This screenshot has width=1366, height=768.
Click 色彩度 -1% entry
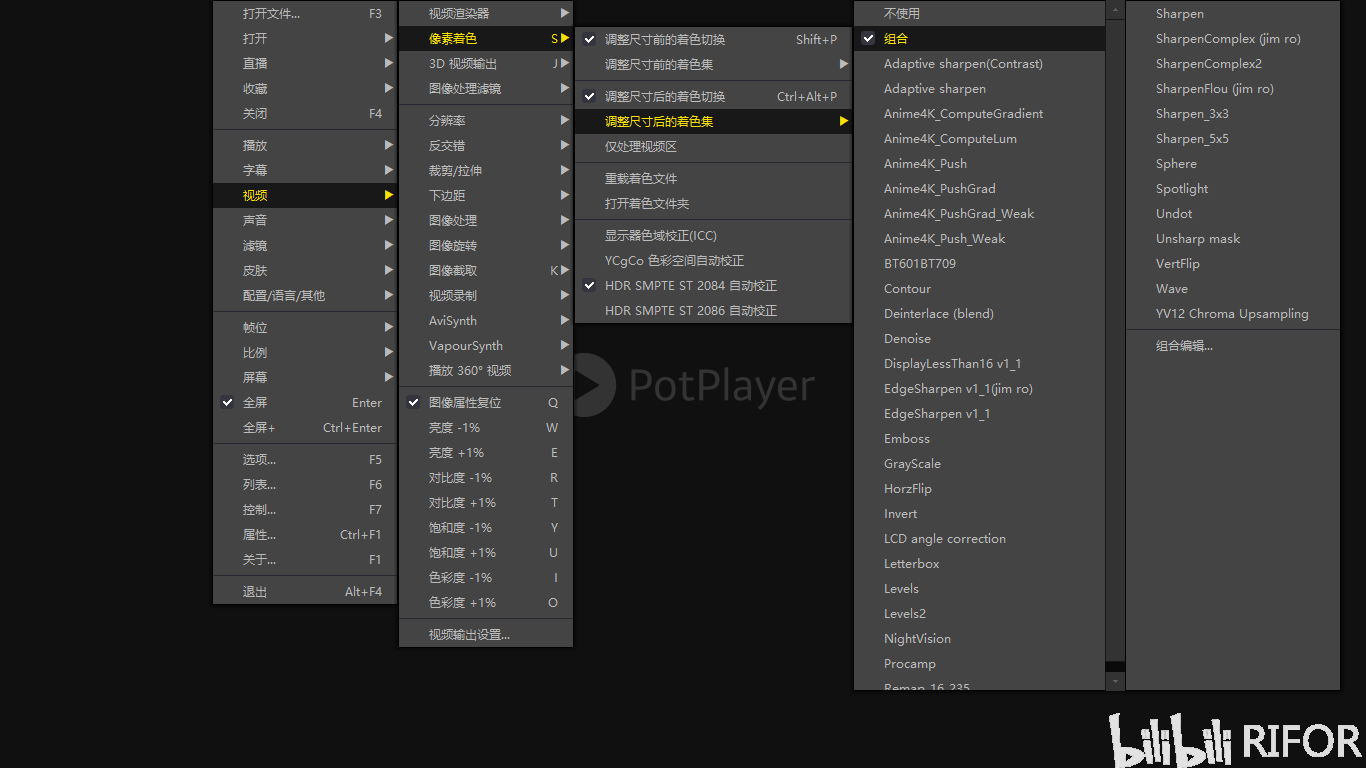click(x=486, y=577)
